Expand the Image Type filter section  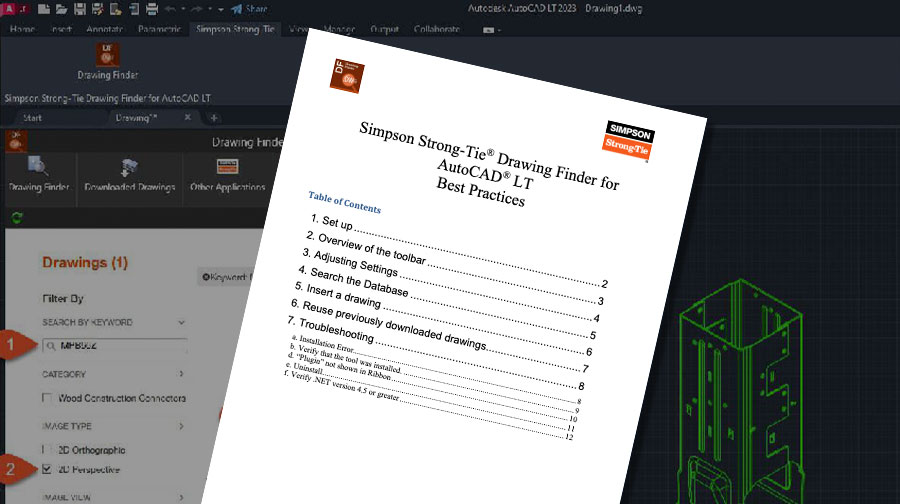pyautogui.click(x=181, y=426)
